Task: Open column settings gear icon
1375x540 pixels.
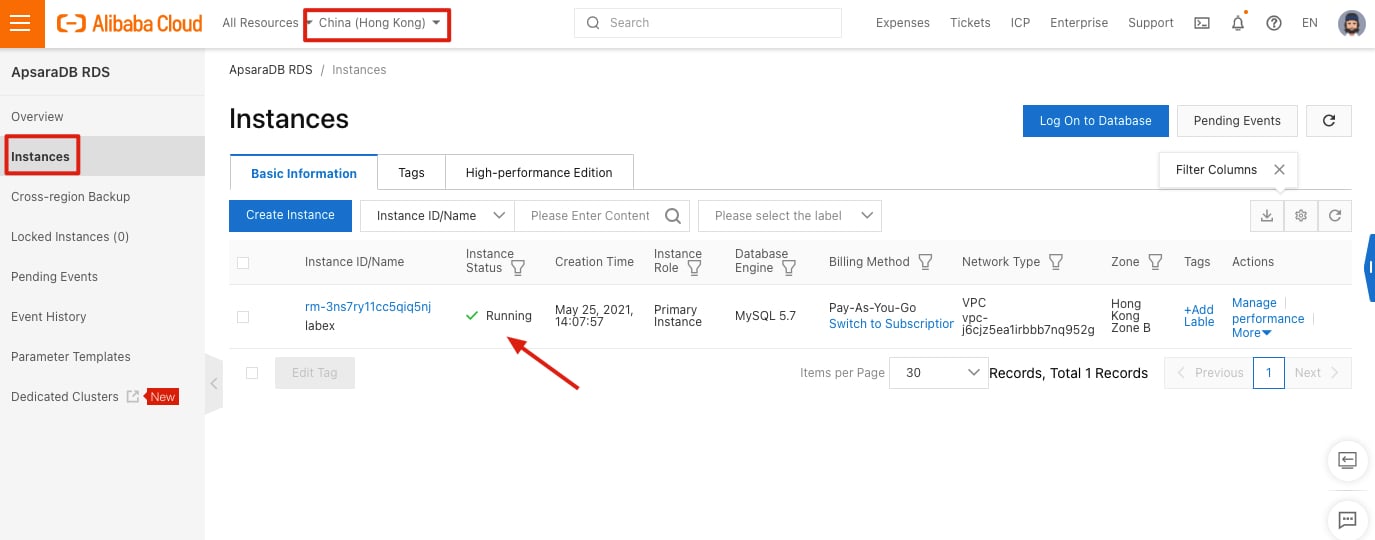Action: [1301, 215]
